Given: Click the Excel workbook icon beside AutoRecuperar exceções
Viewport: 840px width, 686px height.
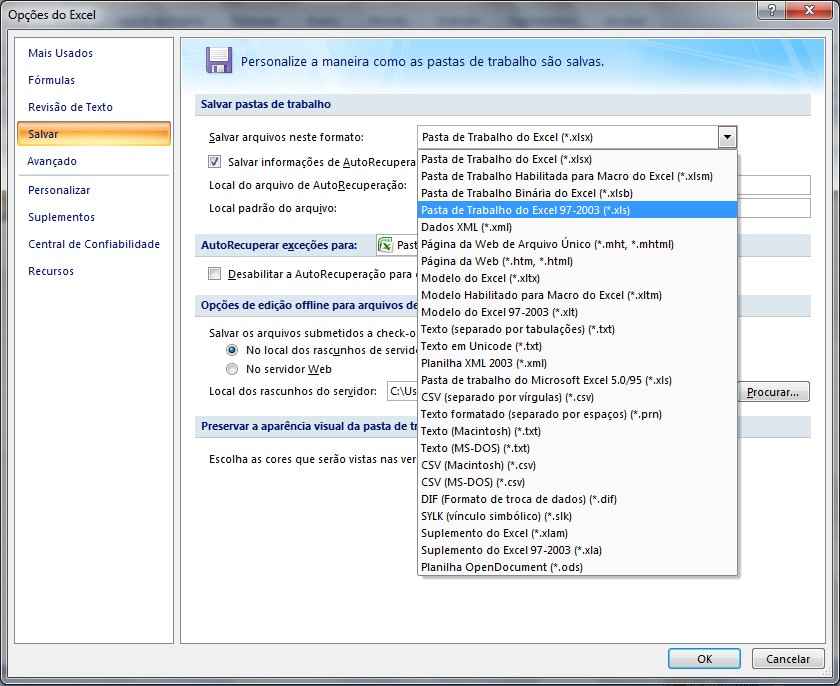Looking at the screenshot, I should (385, 244).
